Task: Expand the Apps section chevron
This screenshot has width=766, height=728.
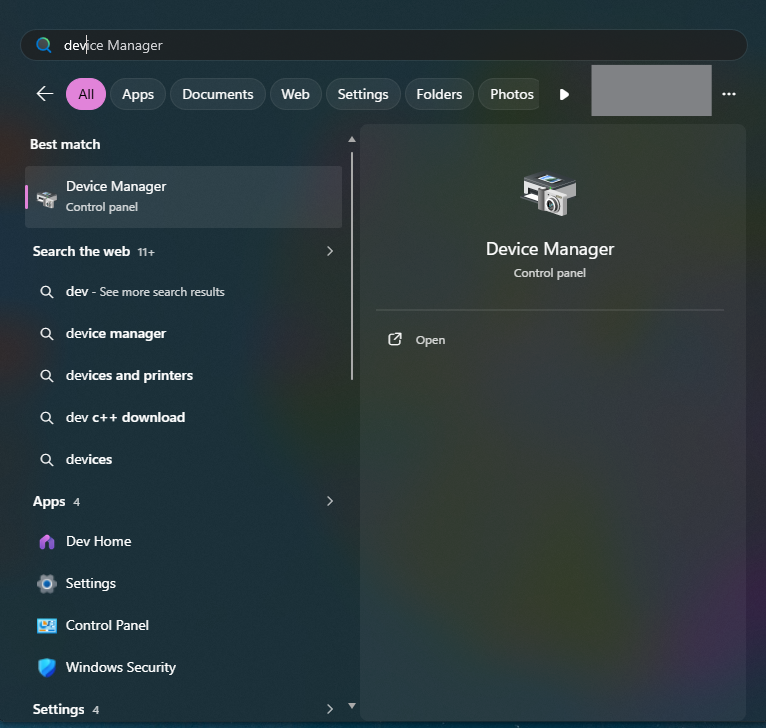Action: click(x=330, y=501)
